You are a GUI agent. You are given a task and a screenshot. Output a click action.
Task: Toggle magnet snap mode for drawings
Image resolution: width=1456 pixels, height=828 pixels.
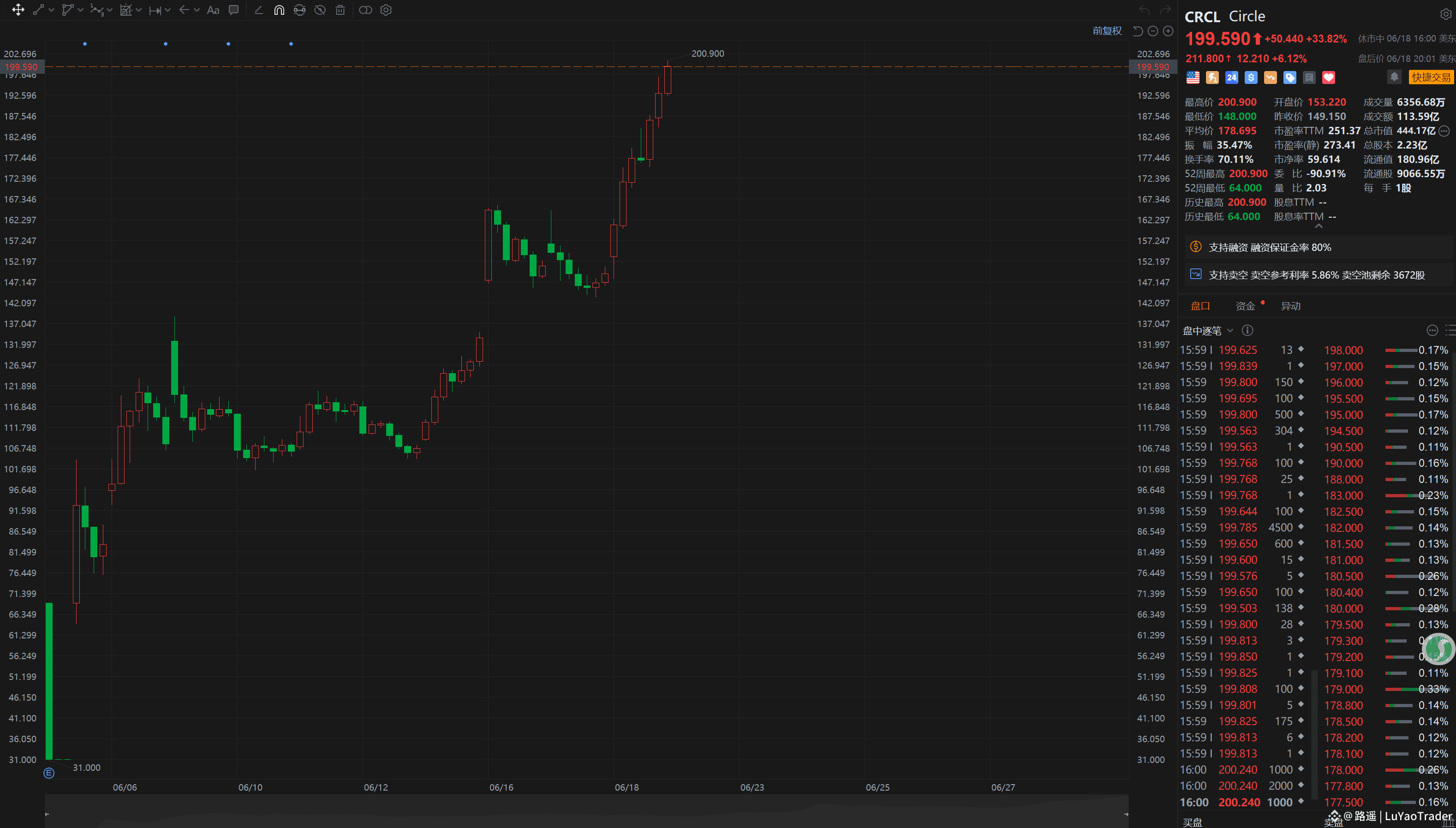click(279, 10)
